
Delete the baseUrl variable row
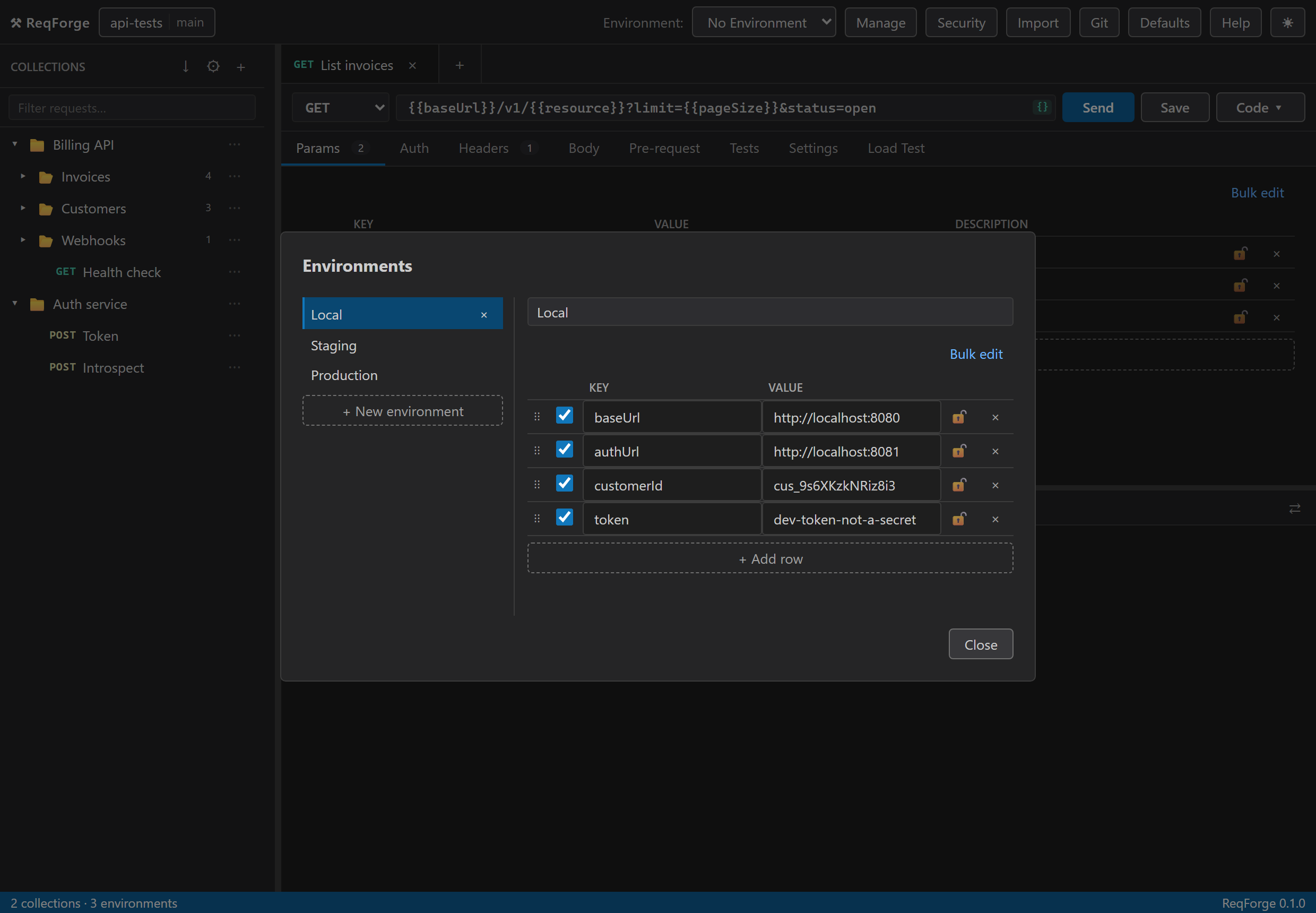tap(995, 418)
